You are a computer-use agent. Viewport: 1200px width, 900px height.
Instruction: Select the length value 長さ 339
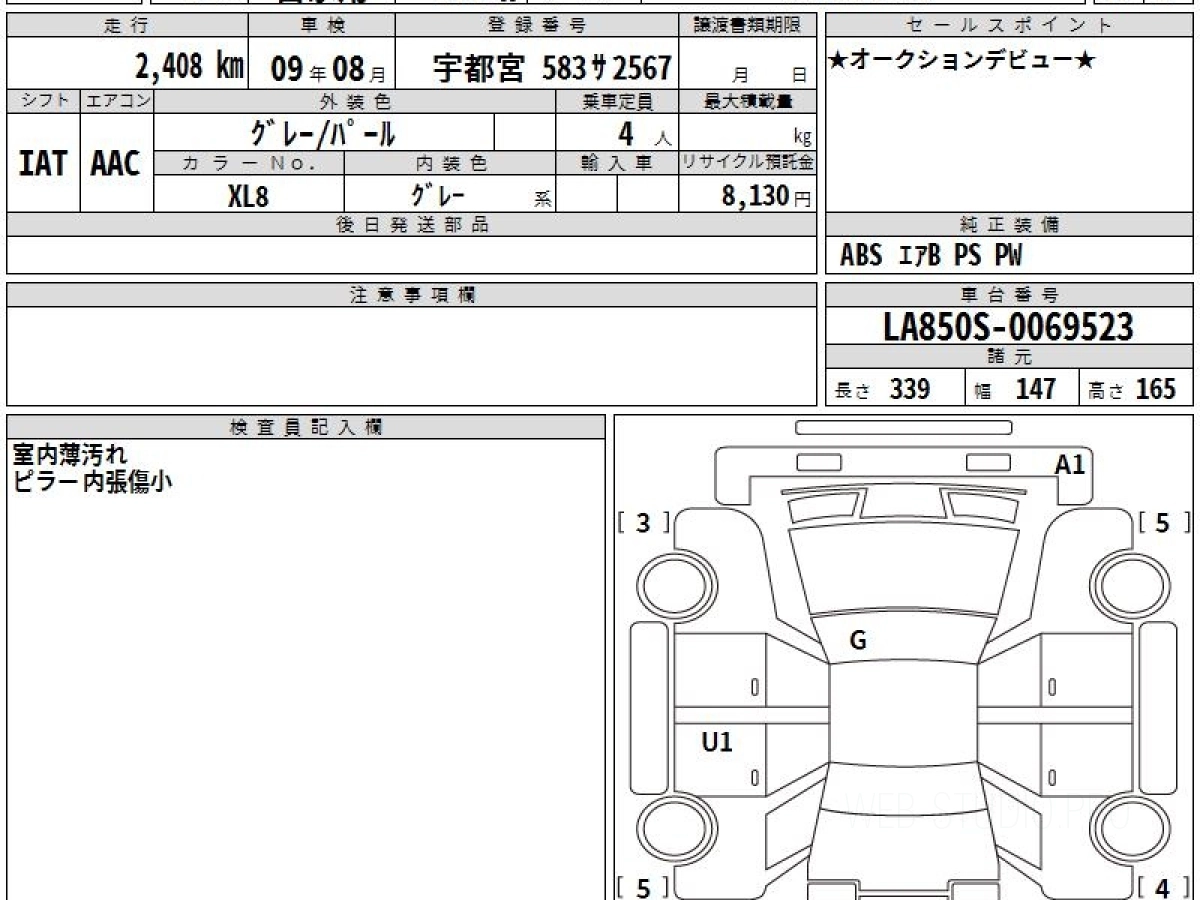point(882,389)
